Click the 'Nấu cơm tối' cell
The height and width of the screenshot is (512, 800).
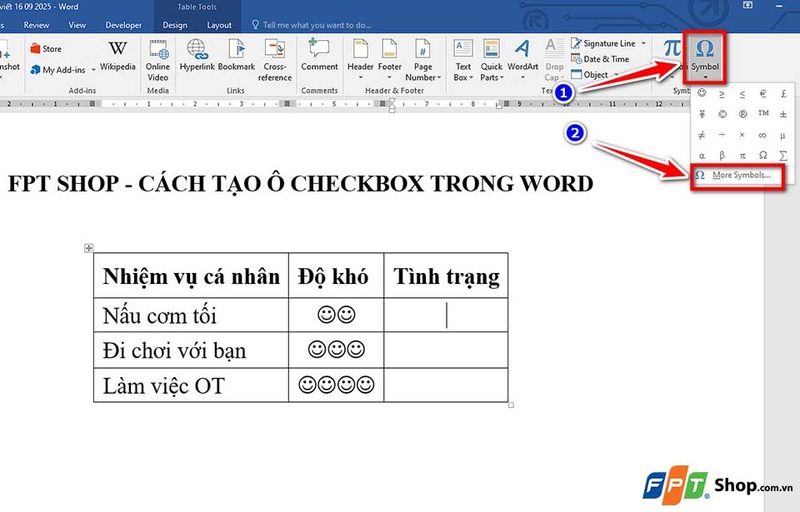click(191, 315)
